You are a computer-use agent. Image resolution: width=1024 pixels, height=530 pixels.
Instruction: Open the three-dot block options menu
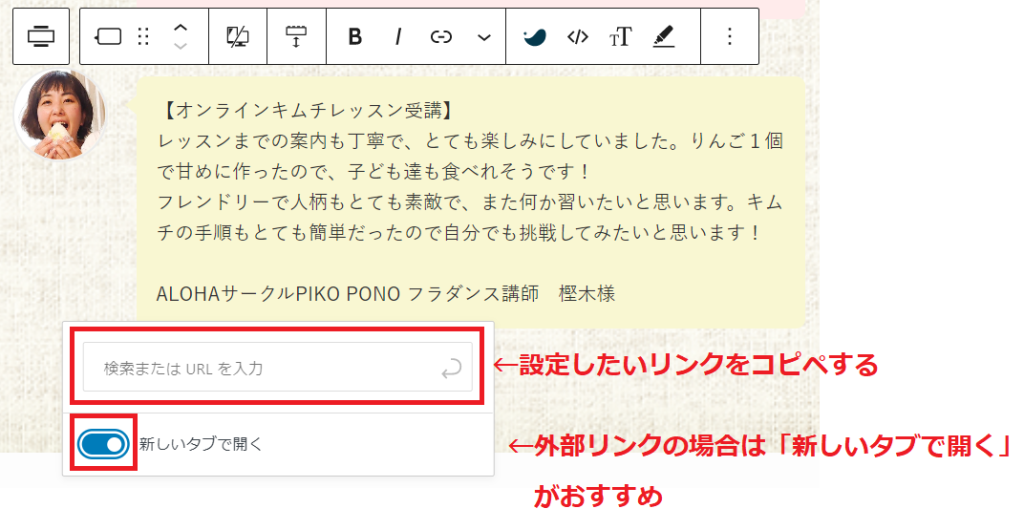[x=729, y=37]
